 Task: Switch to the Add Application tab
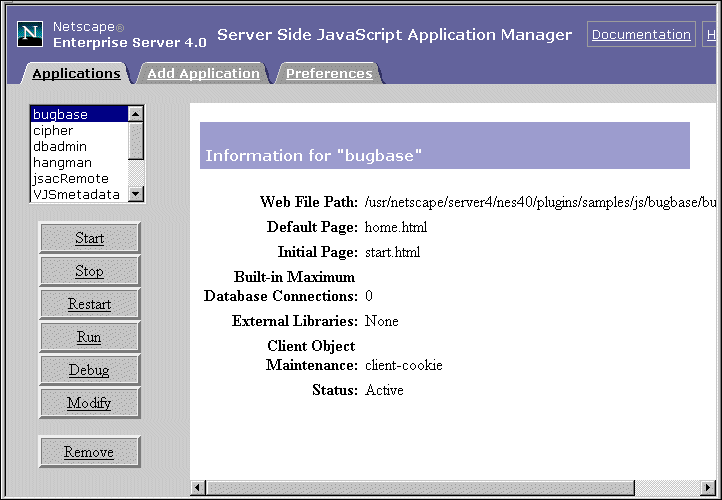pyautogui.click(x=203, y=73)
